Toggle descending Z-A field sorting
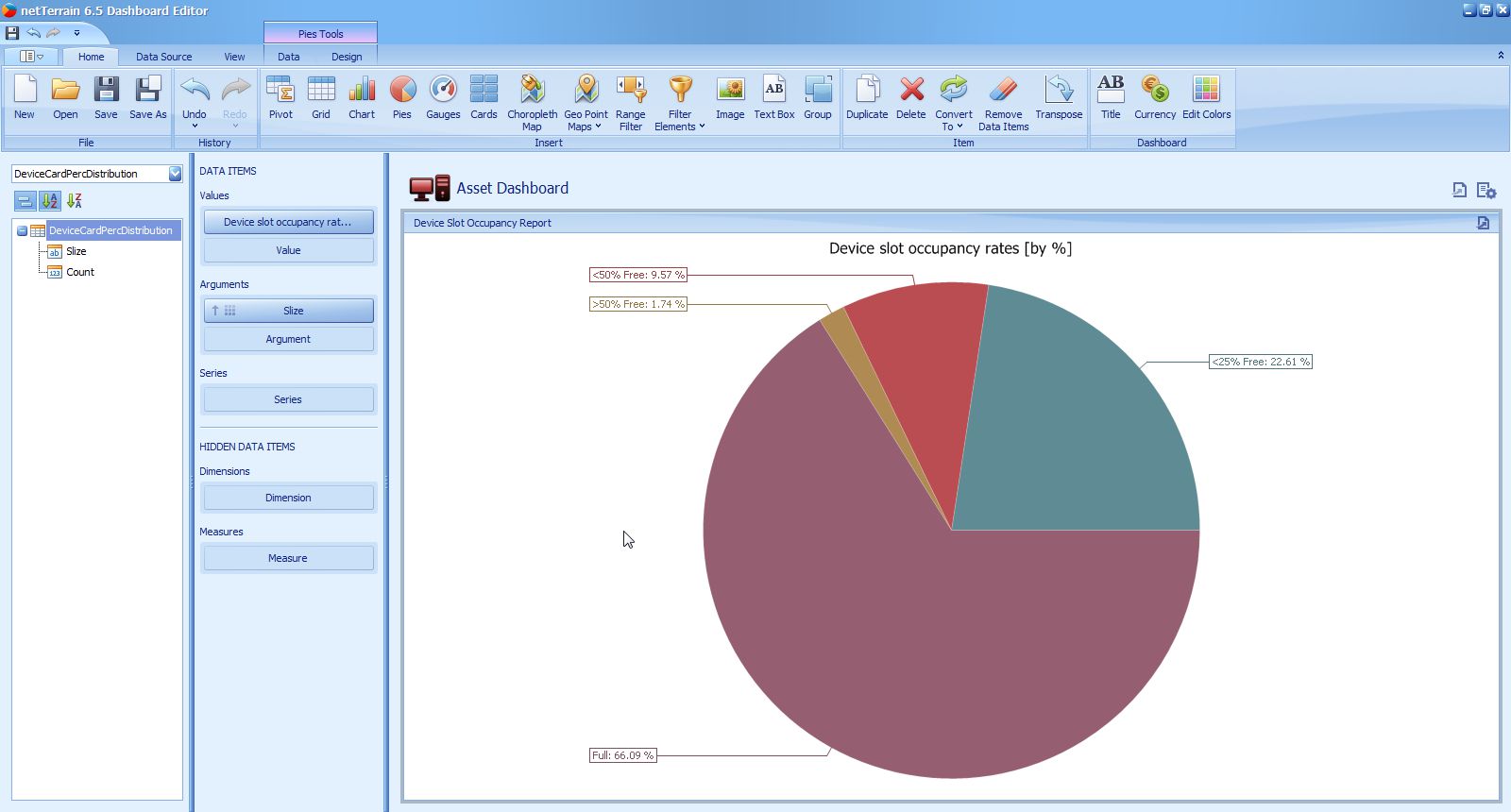 point(75,200)
